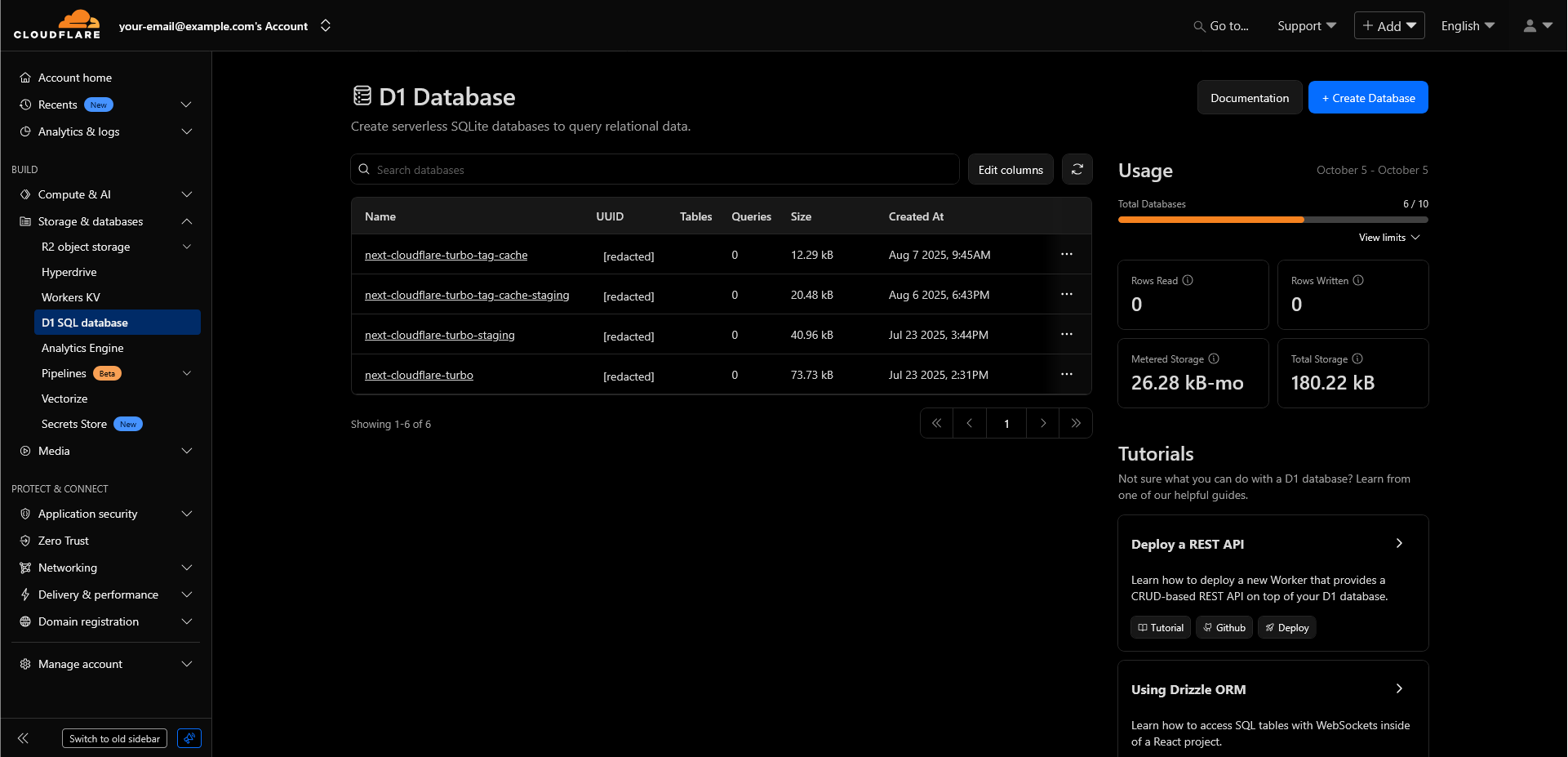
Task: Go to previous page arrow
Action: [x=969, y=423]
